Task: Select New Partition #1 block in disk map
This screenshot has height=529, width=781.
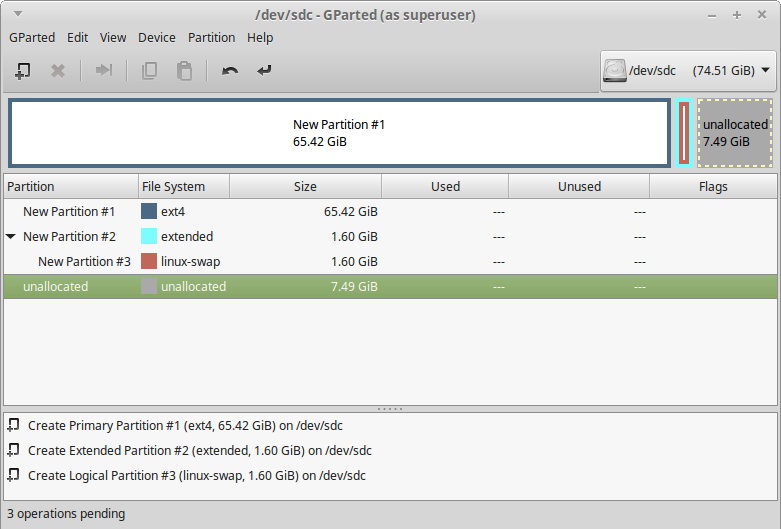Action: click(339, 133)
